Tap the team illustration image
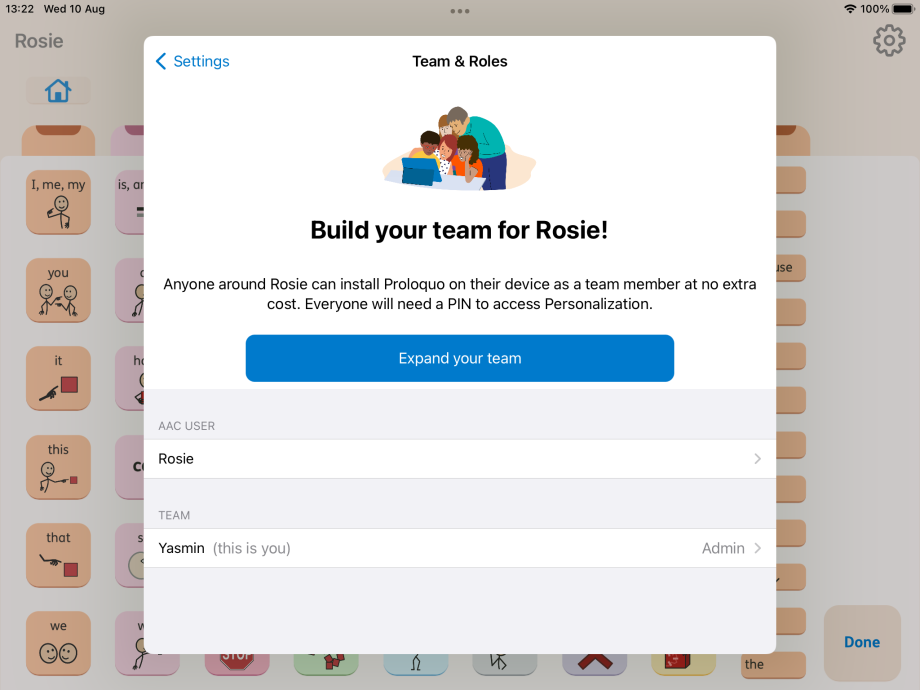 pos(459,148)
